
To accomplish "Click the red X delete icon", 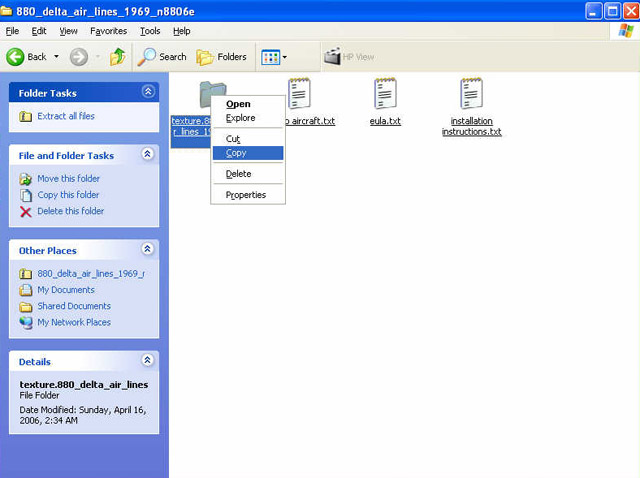I will (x=26, y=212).
